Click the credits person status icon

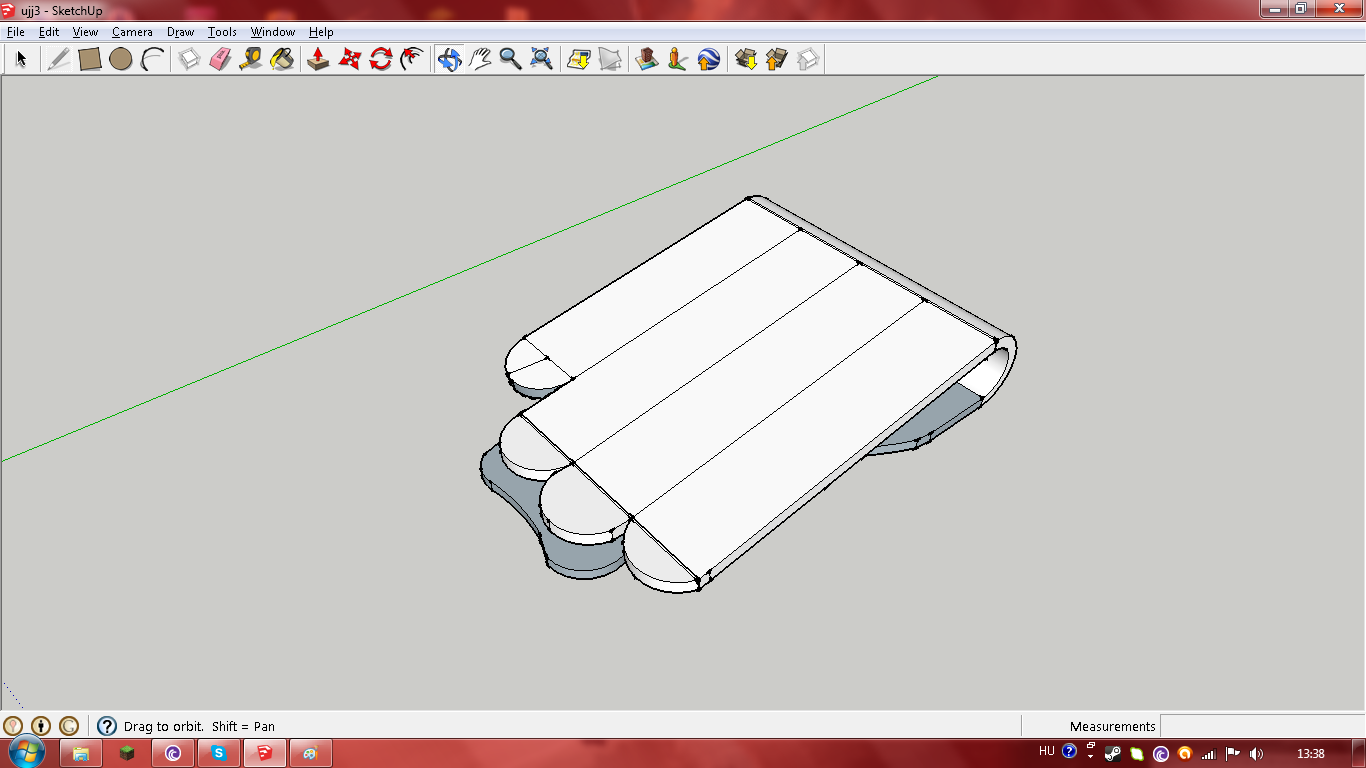point(41,726)
